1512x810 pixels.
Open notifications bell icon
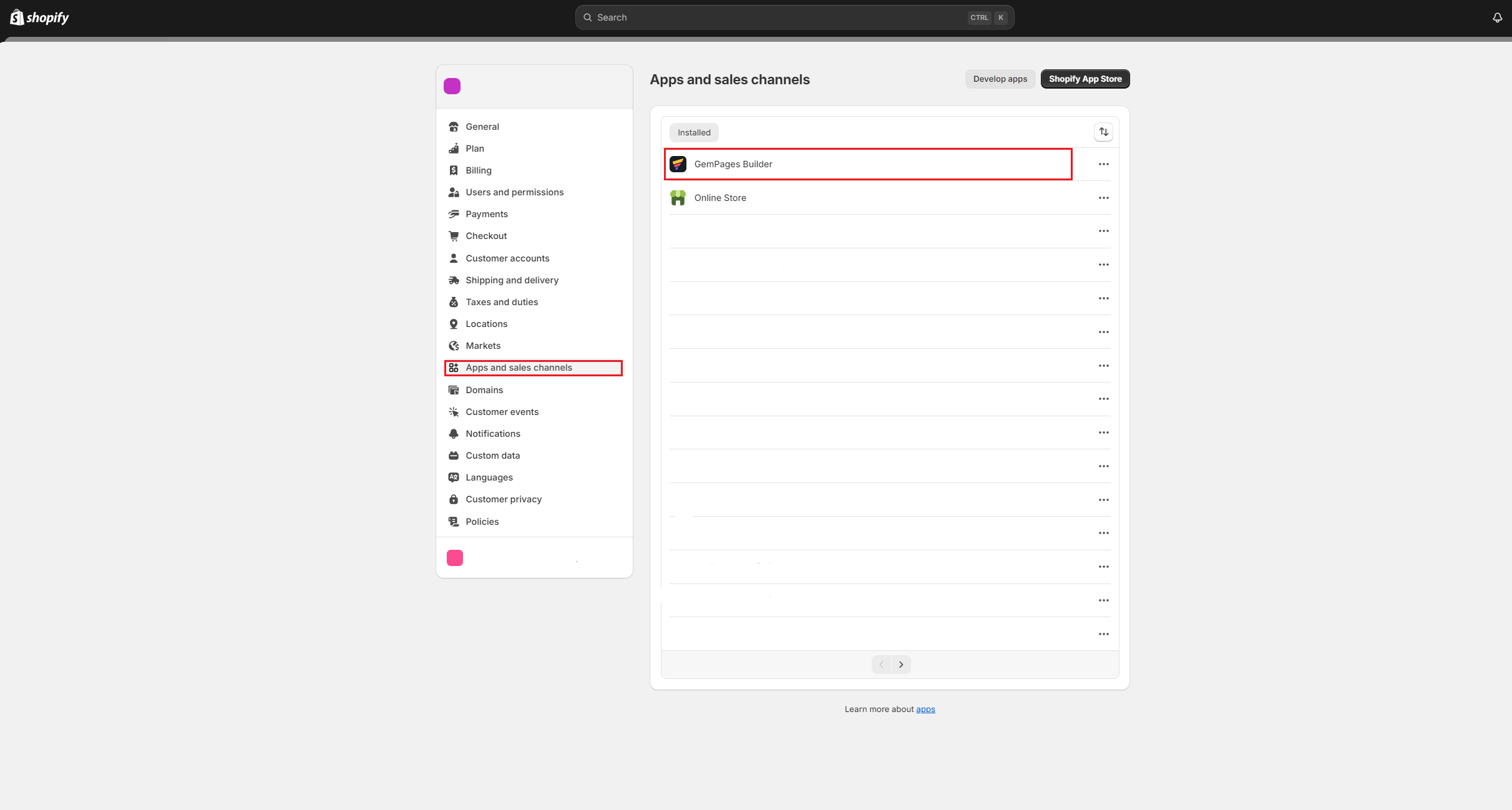[1497, 17]
